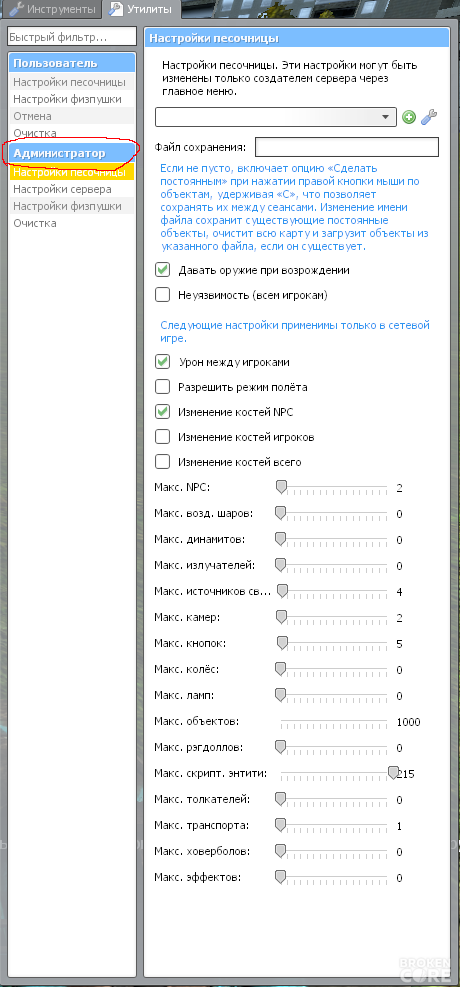Select the Утилиты tab
This screenshot has height=987, width=460.
point(143,9)
